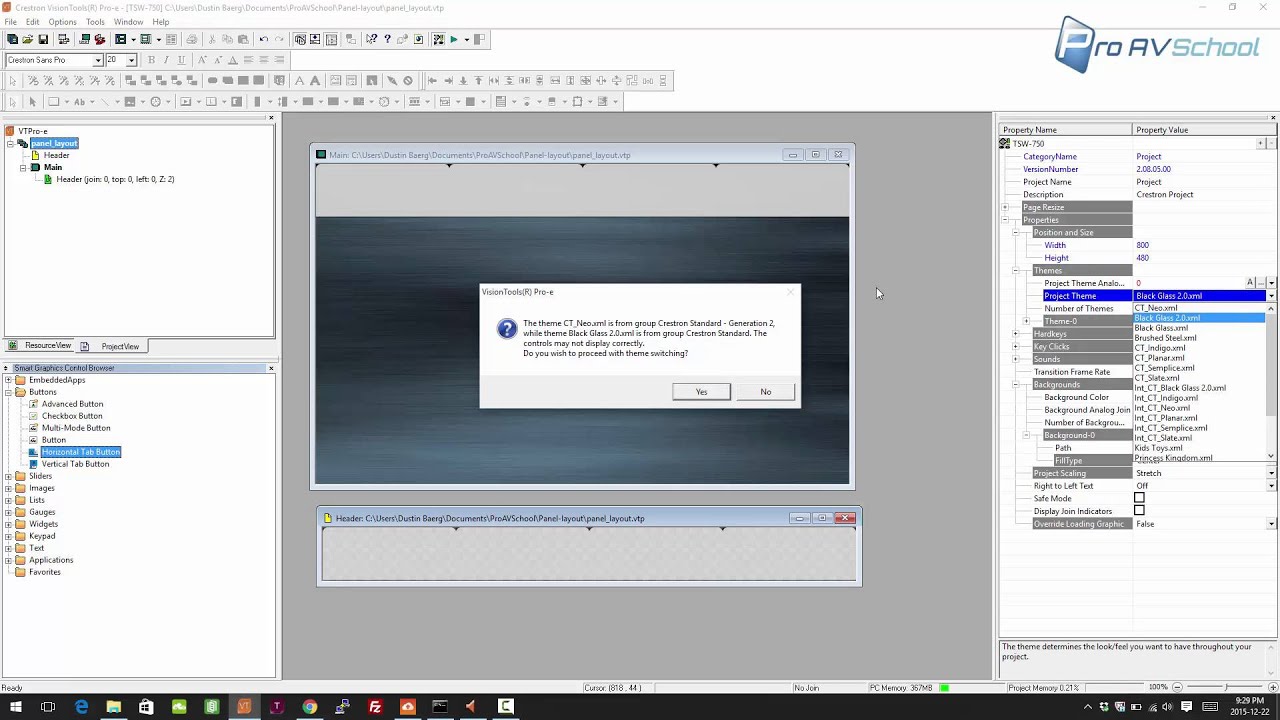Click the clock gauge tool icon
This screenshot has height=720, width=1280.
[156, 101]
